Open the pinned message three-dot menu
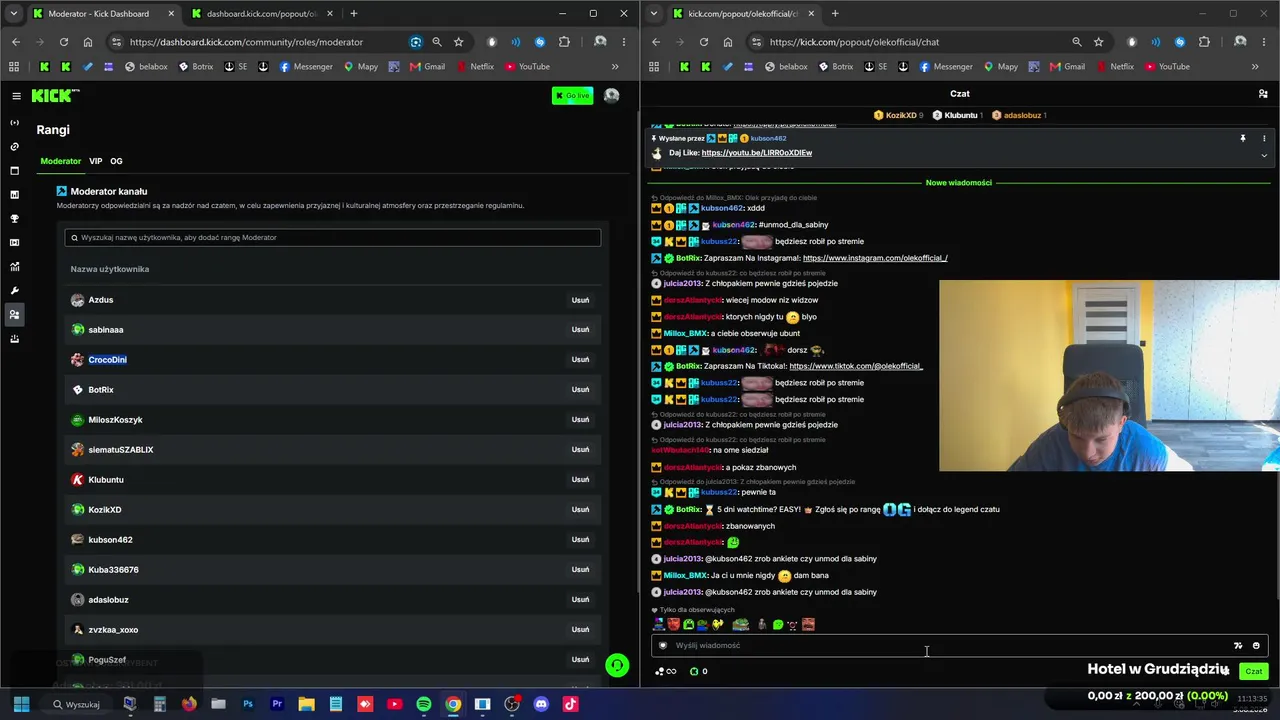1280x720 pixels. 1264,138
